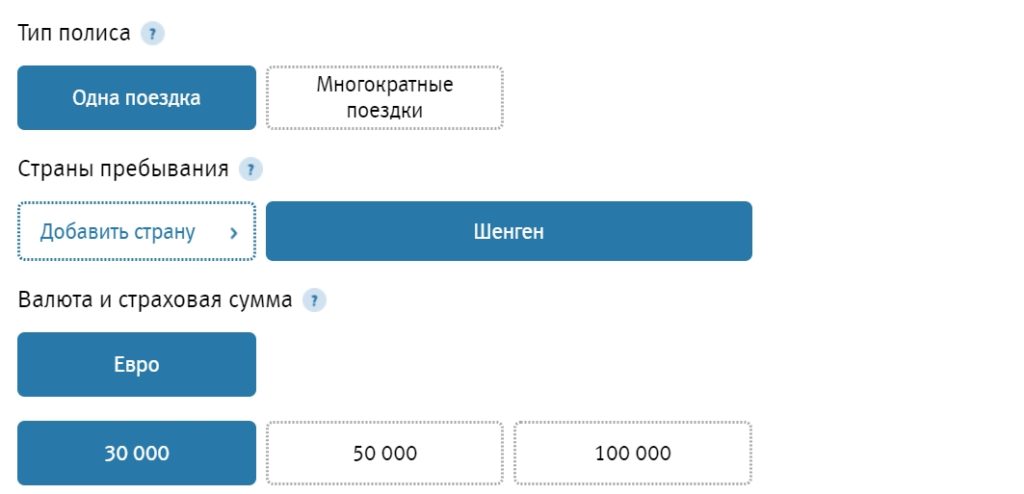
Task: Click the Тип полиса section label
Action: (x=74, y=33)
